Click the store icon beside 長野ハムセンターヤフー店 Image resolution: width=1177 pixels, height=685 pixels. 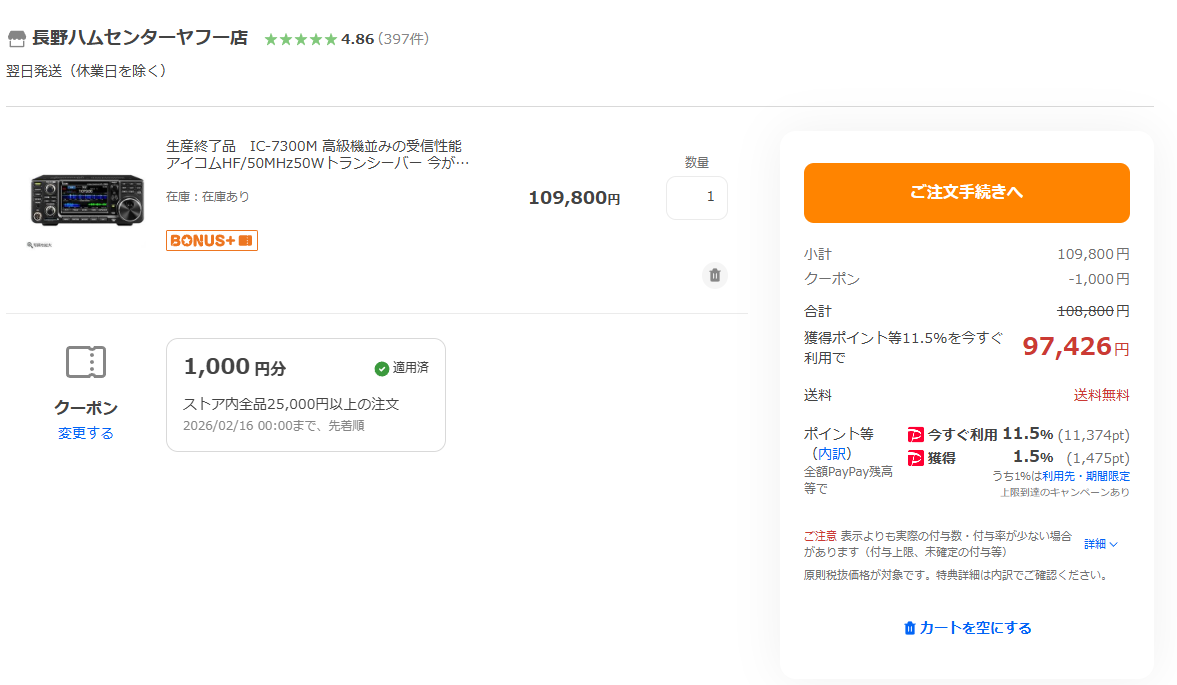(16, 39)
